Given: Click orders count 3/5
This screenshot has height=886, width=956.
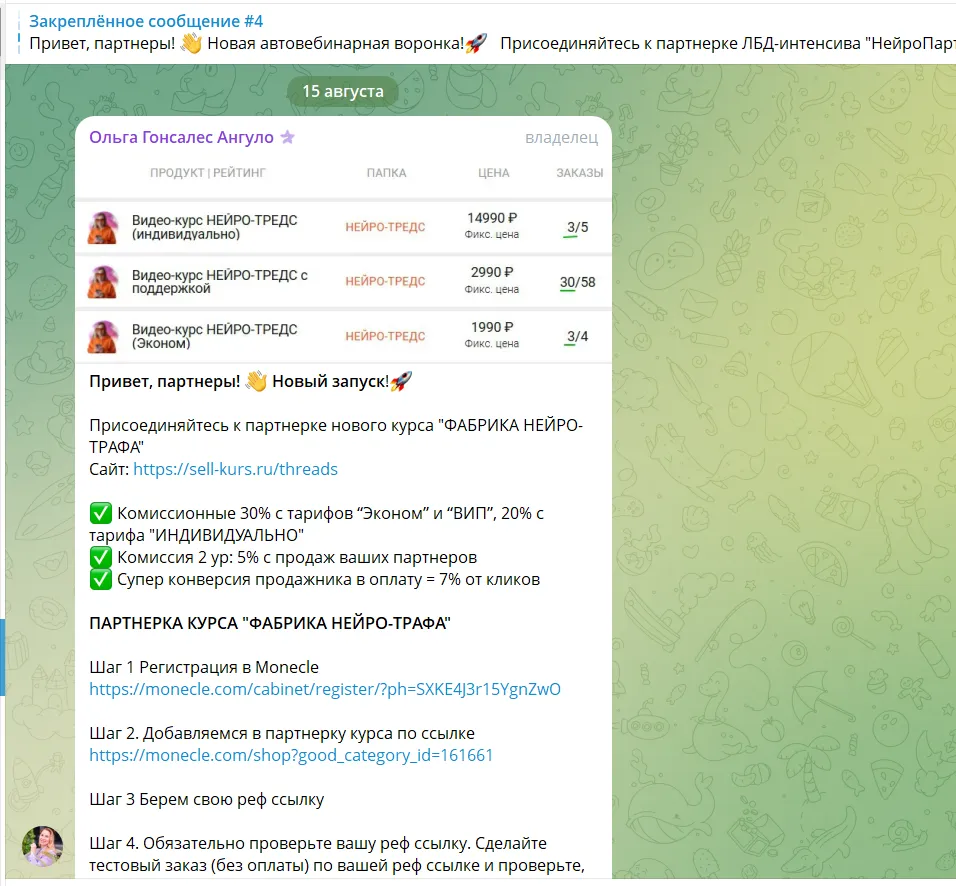Looking at the screenshot, I should click(577, 227).
